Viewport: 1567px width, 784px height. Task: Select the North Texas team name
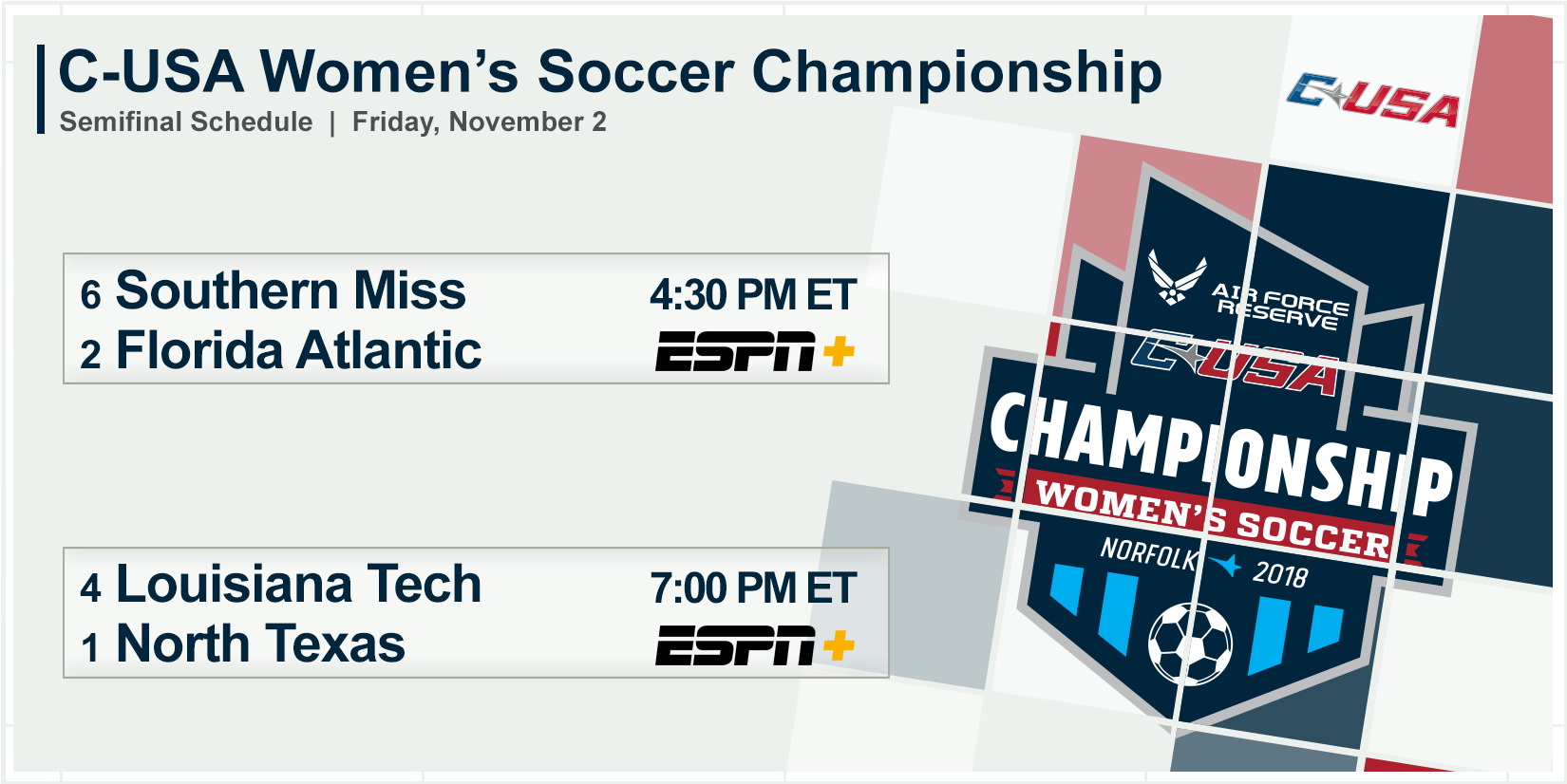[260, 644]
